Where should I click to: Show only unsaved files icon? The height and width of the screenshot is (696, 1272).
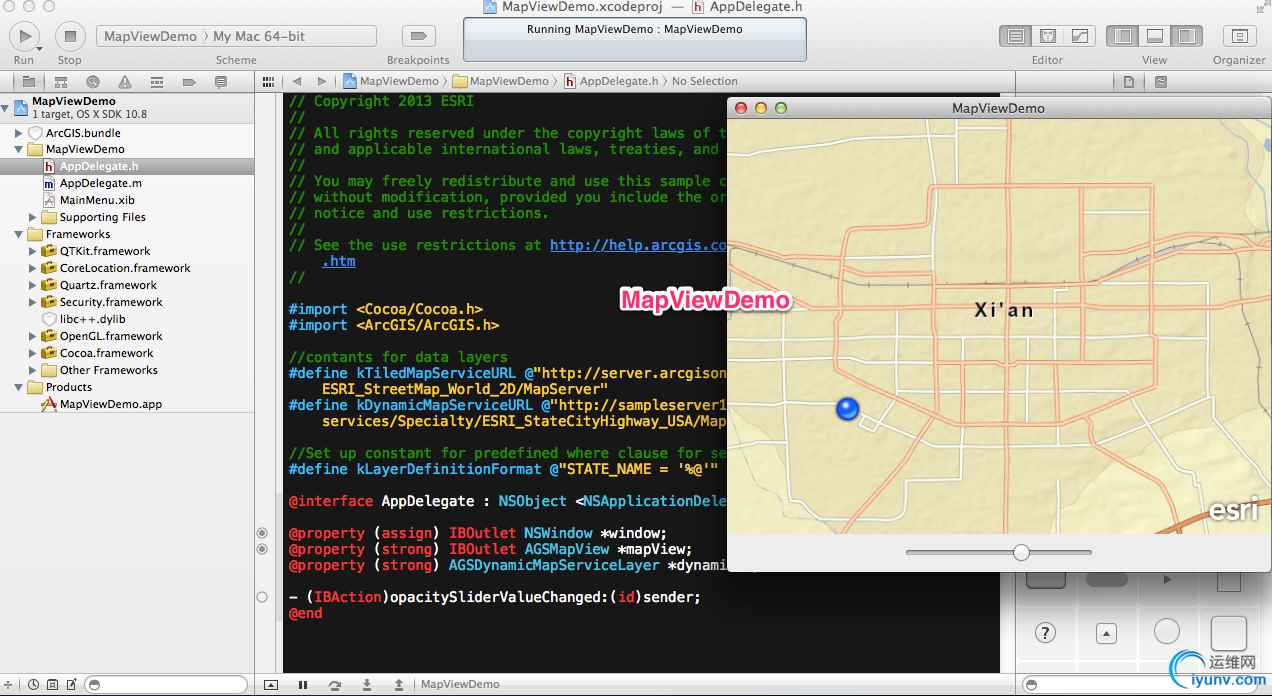point(70,685)
